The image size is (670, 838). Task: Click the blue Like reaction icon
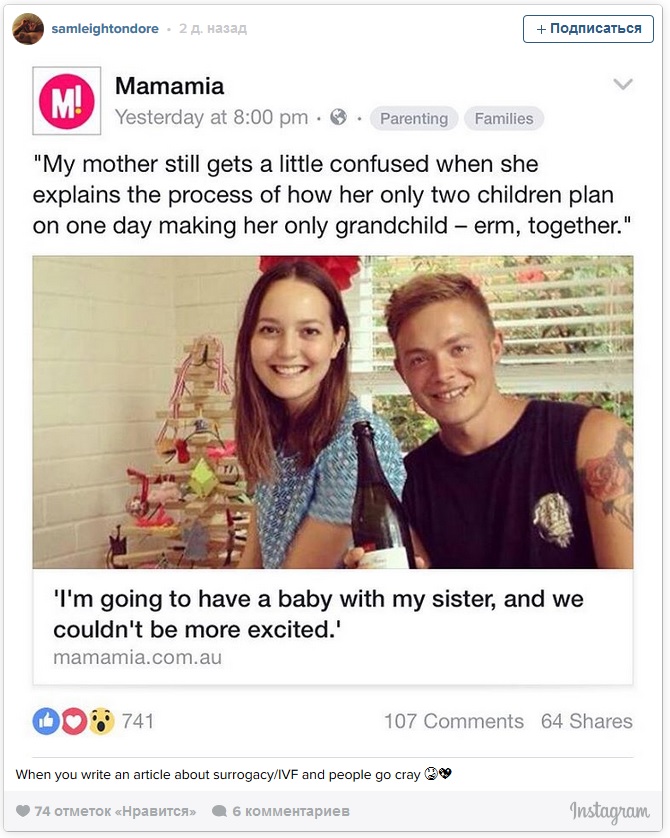coord(46,721)
